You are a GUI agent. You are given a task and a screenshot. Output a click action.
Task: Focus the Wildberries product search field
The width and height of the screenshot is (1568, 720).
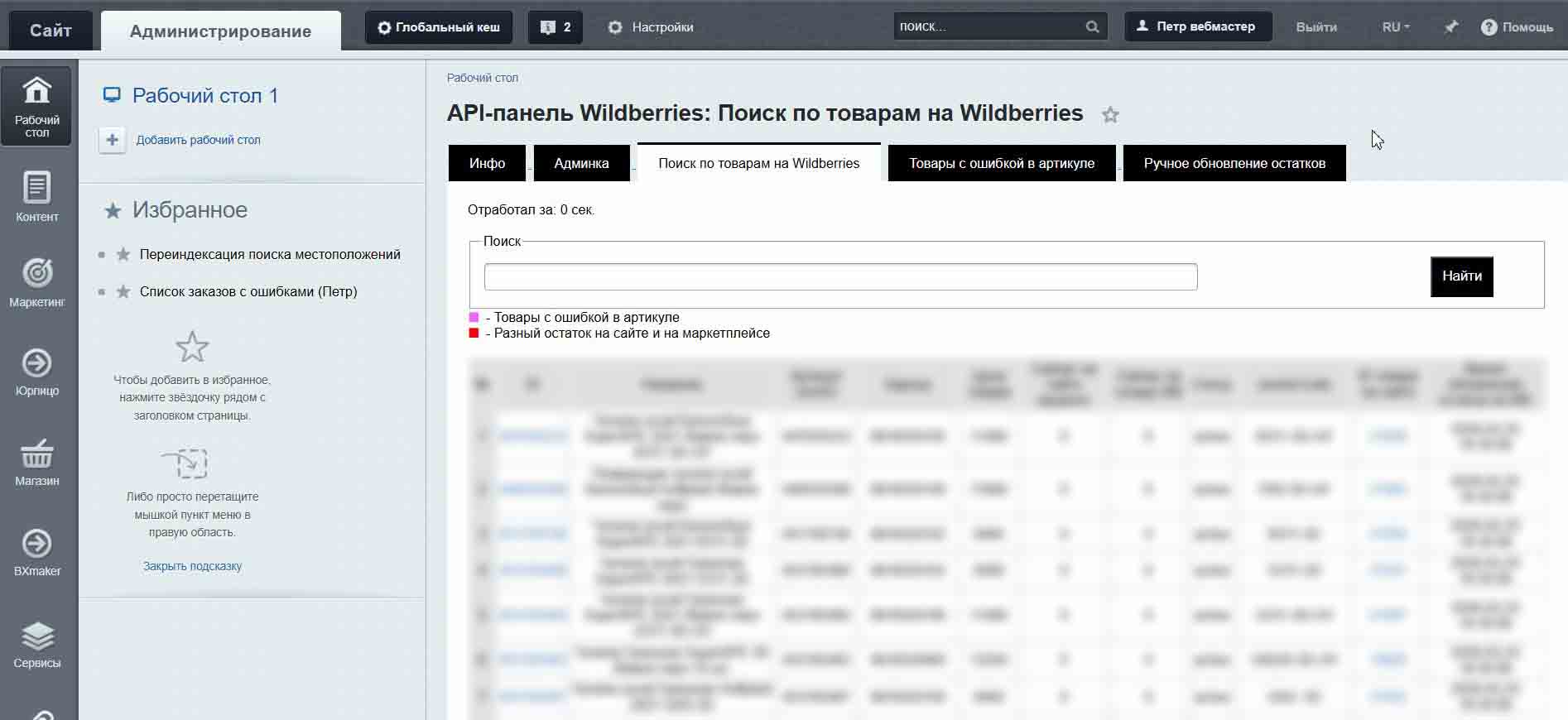tap(840, 276)
